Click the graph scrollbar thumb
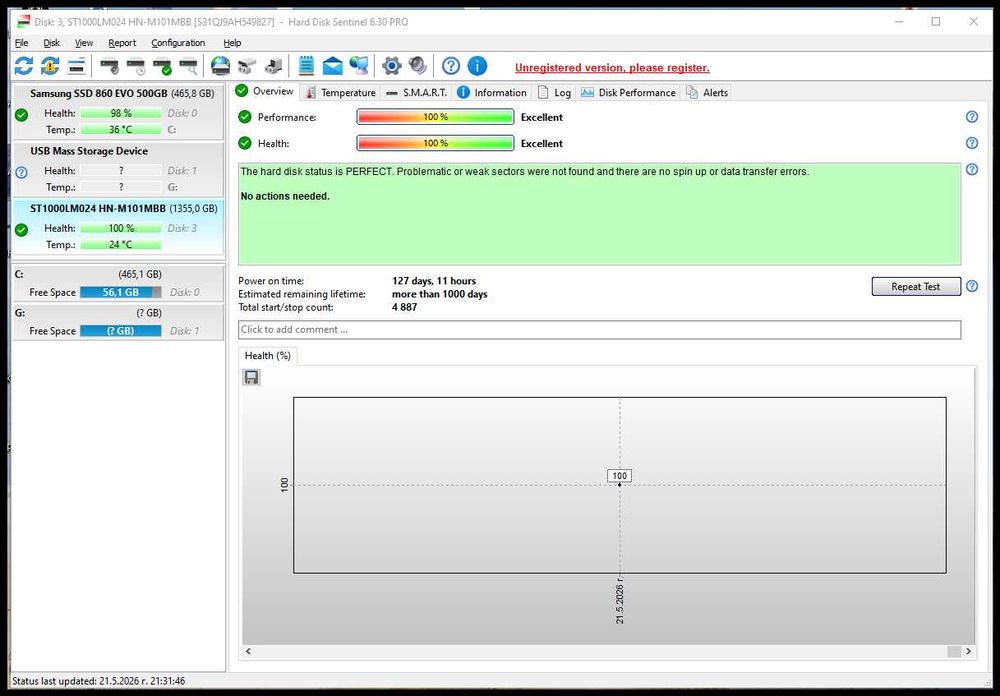Viewport: 1000px width, 696px height. tap(954, 651)
